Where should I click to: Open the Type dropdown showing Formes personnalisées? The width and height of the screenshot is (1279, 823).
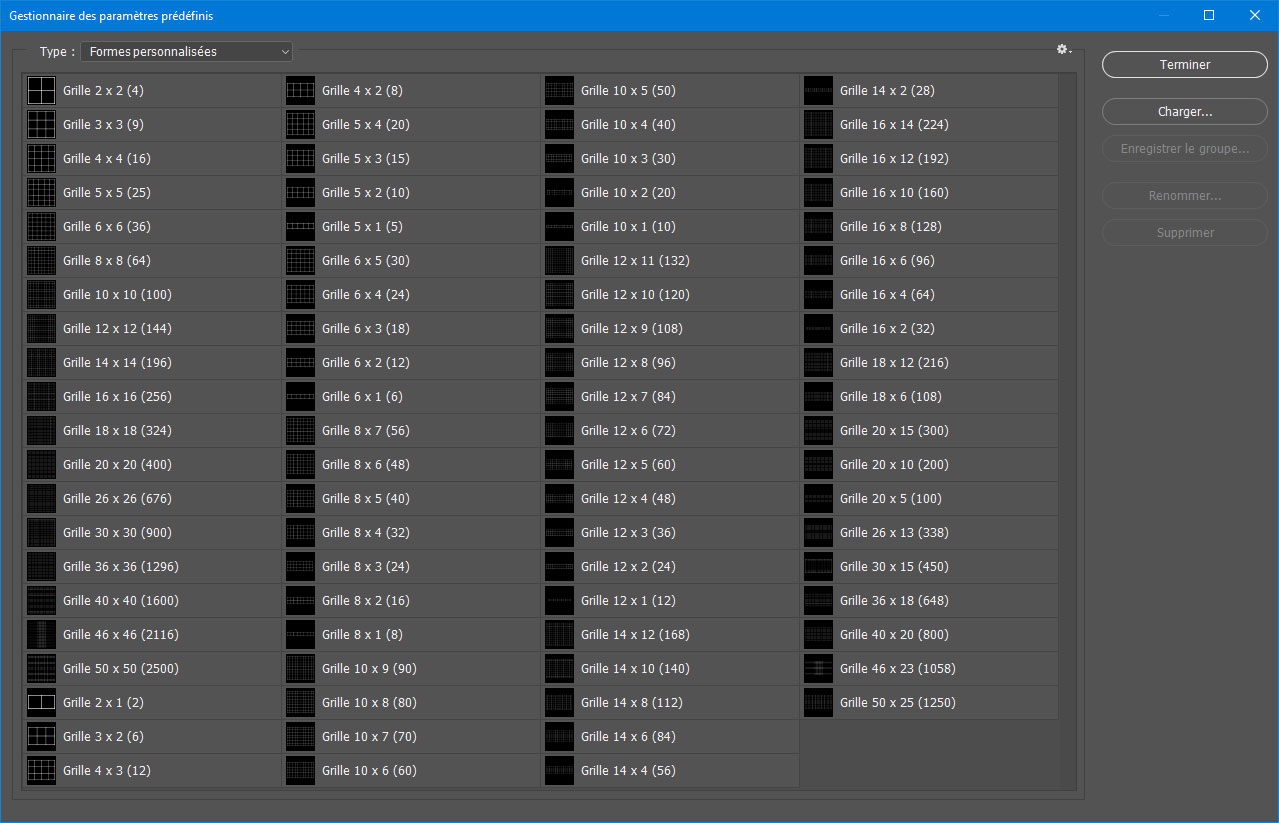coord(186,52)
